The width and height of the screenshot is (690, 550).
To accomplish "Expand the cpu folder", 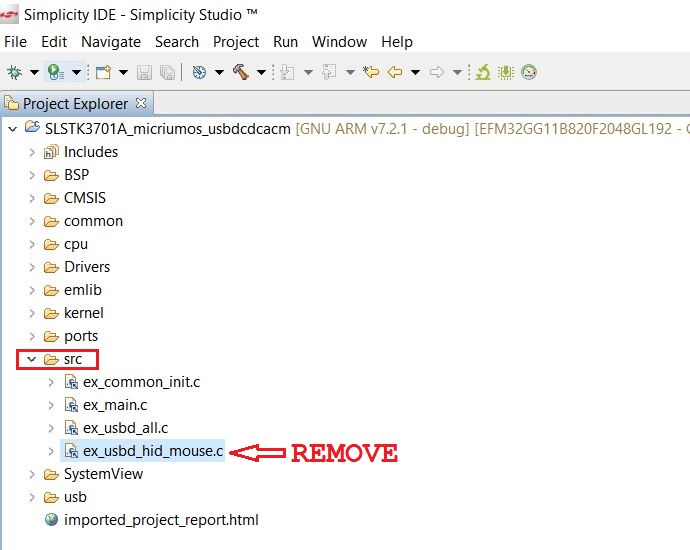I will pos(32,244).
